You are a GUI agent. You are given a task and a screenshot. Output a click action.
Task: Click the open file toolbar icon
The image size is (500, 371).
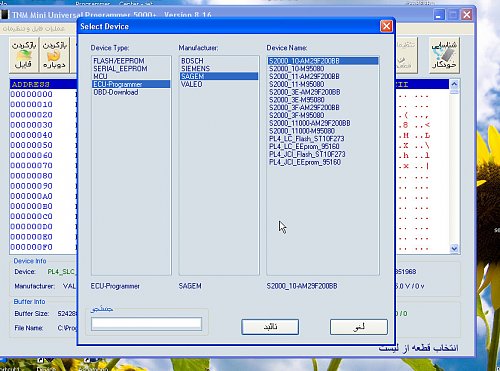[24, 55]
